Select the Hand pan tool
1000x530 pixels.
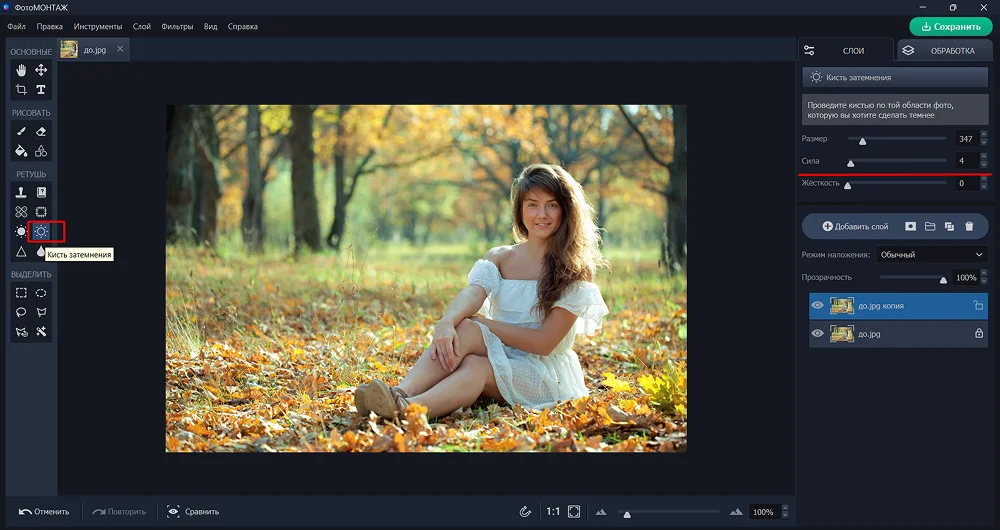21,70
